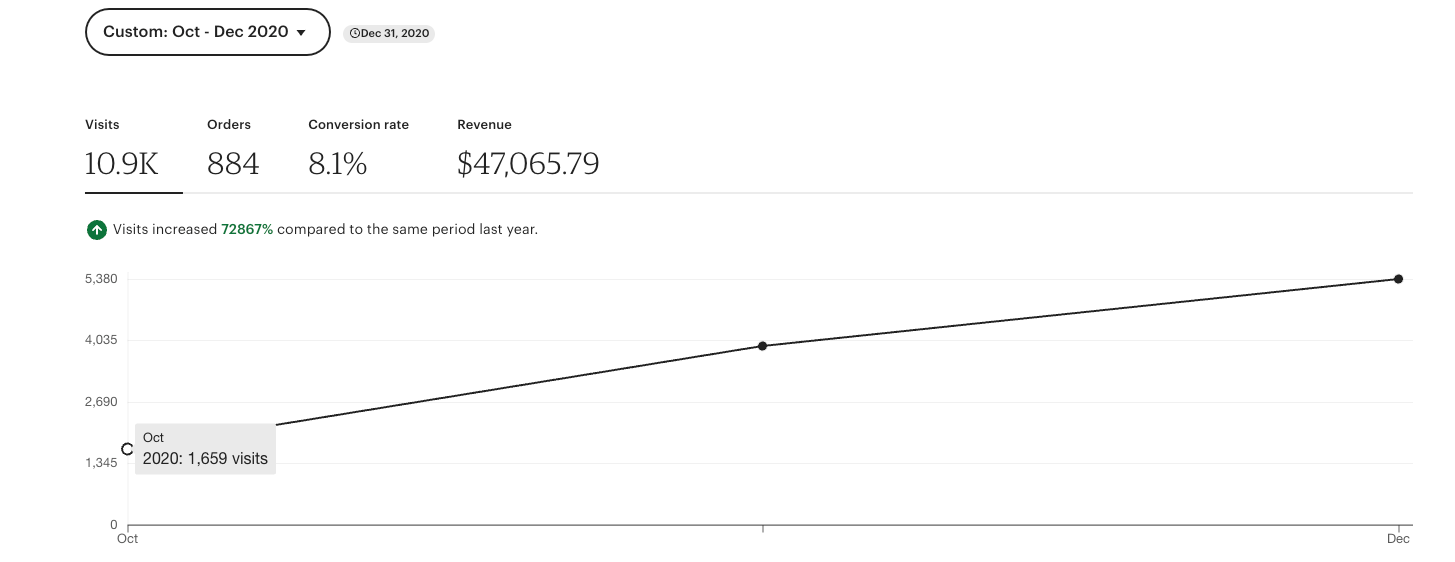The width and height of the screenshot is (1455, 562).
Task: Click the clock icon beside Dec 31, 2020
Action: (x=353, y=34)
